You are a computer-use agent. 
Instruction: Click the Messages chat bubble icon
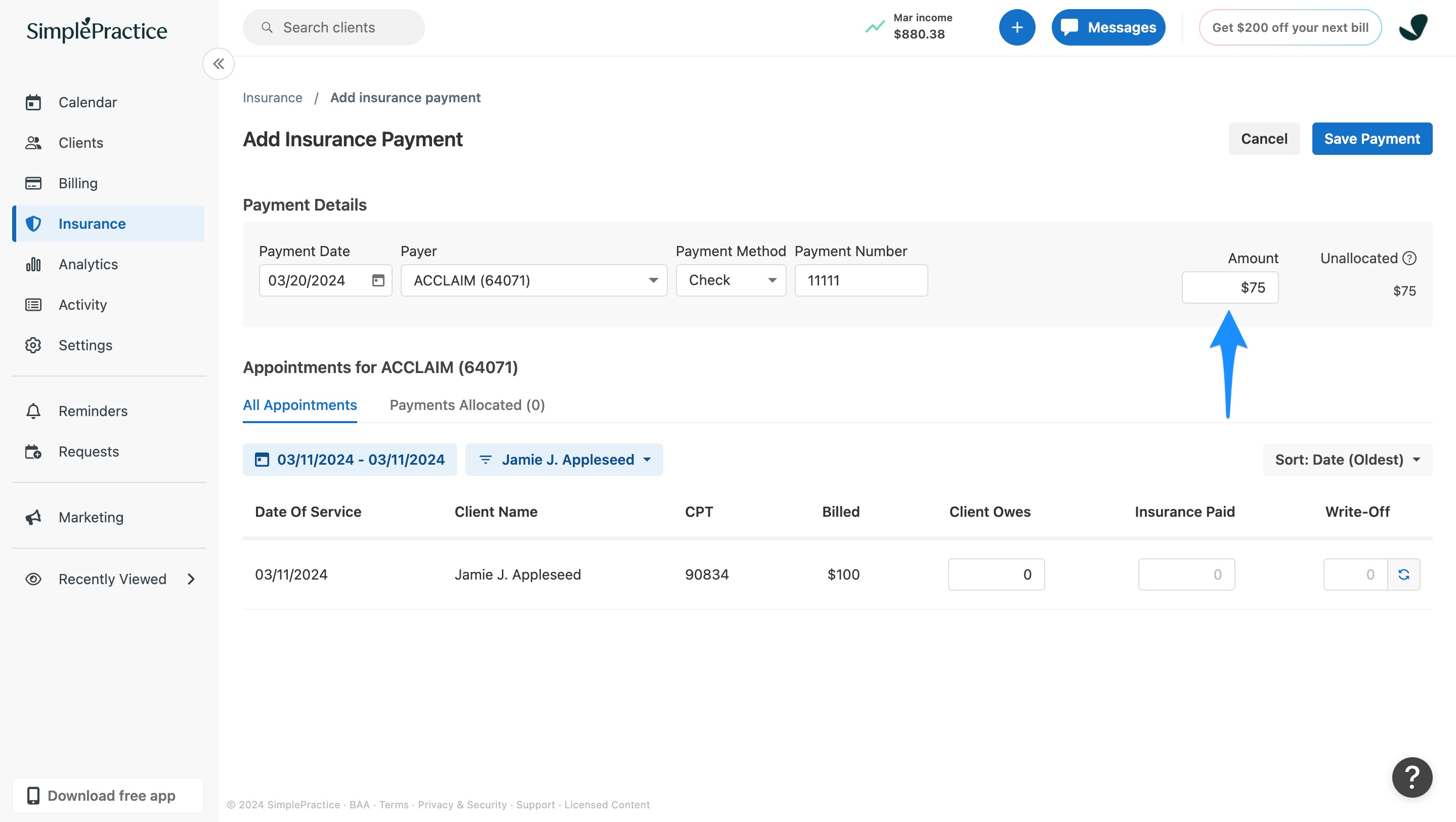(x=1069, y=27)
